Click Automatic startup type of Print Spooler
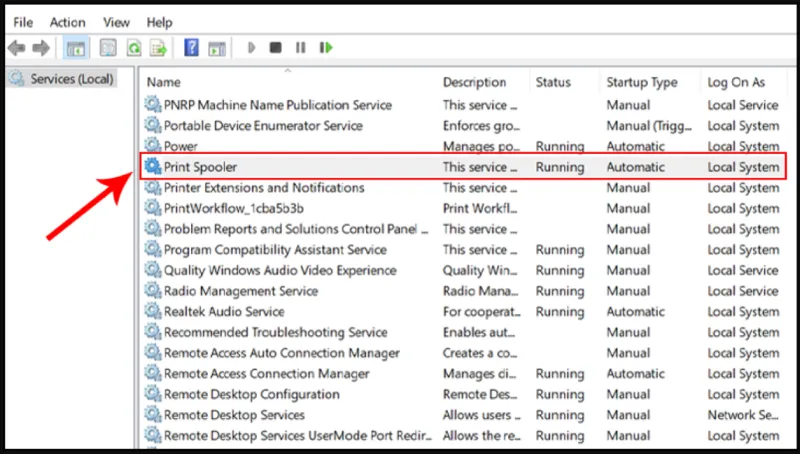Screen dimensions: 800x454 635,167
